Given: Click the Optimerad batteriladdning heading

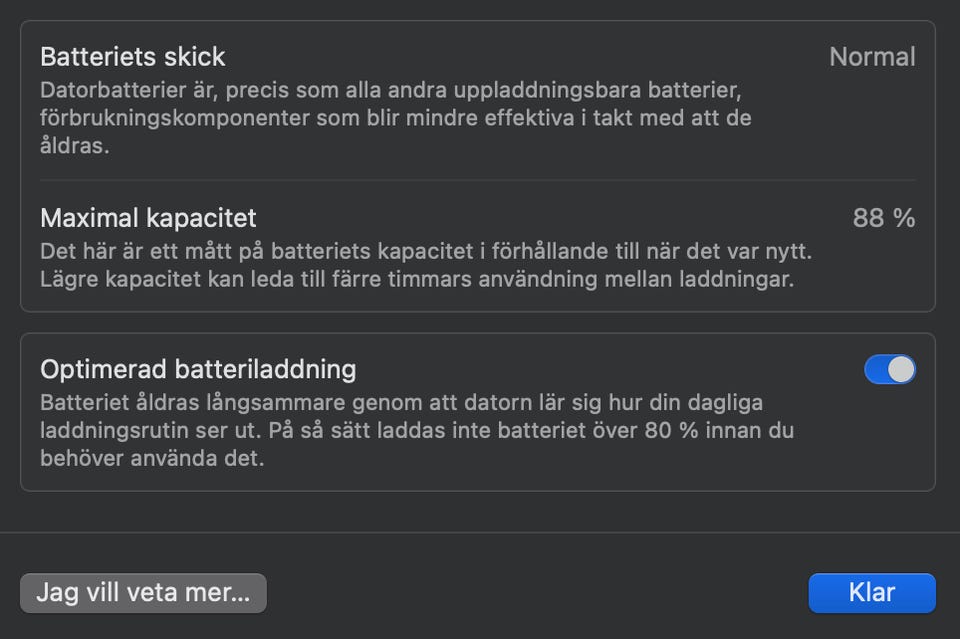Looking at the screenshot, I should 198,369.
